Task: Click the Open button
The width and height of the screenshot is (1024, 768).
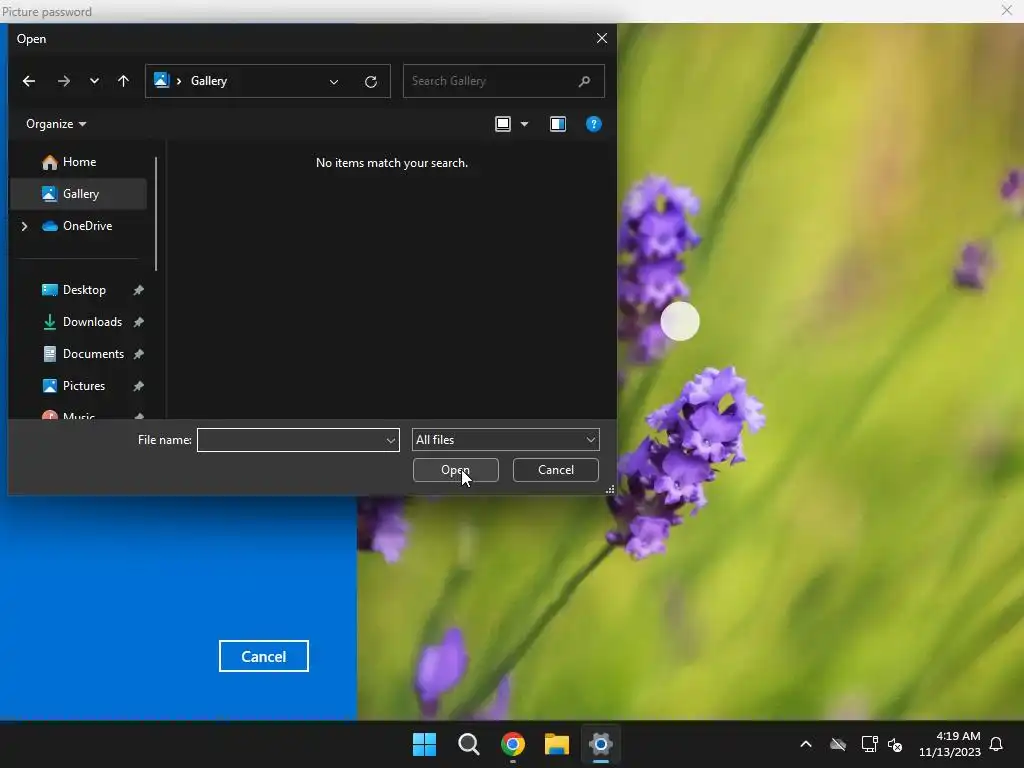Action: pos(456,470)
